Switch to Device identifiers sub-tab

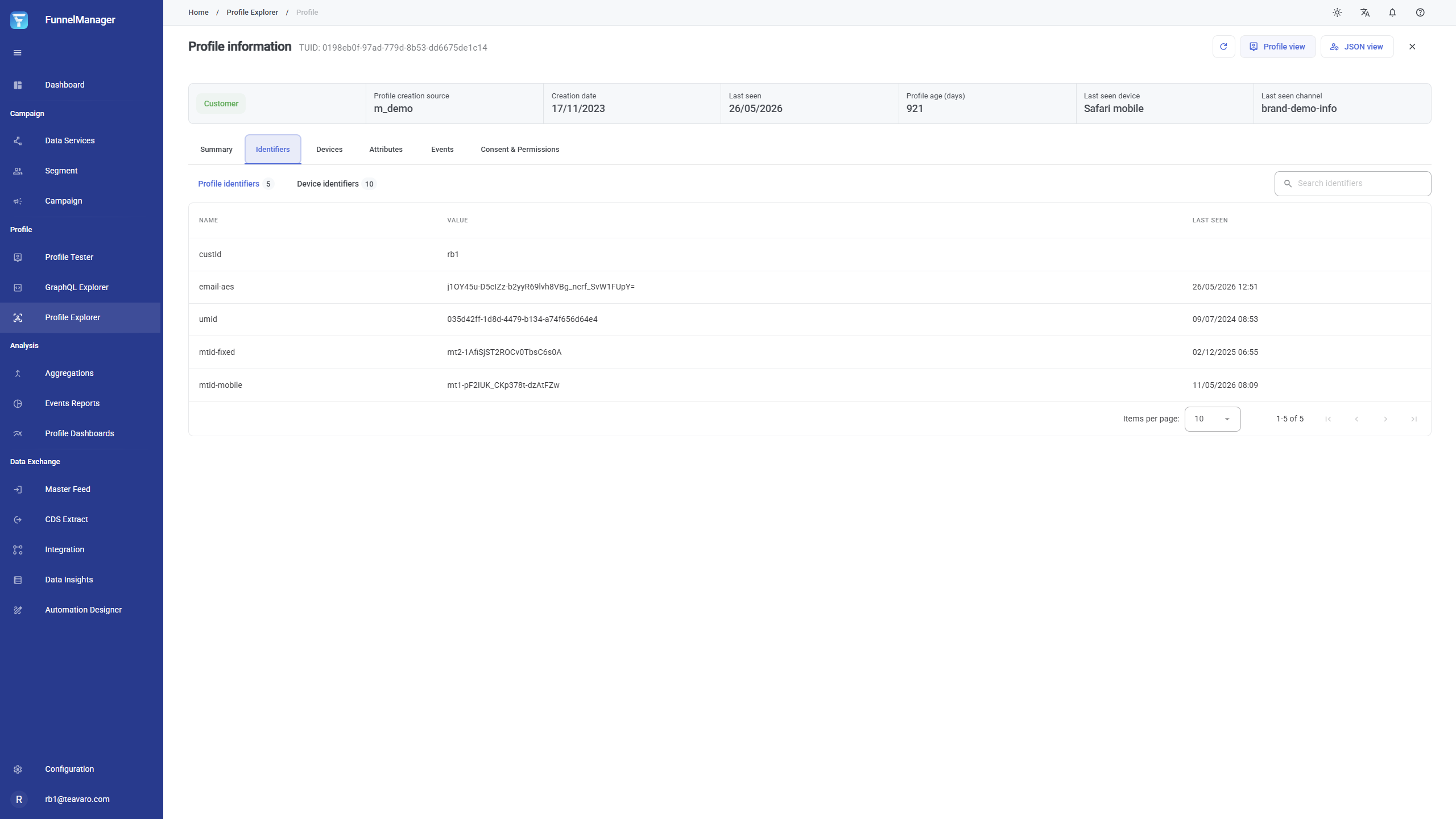click(x=336, y=184)
